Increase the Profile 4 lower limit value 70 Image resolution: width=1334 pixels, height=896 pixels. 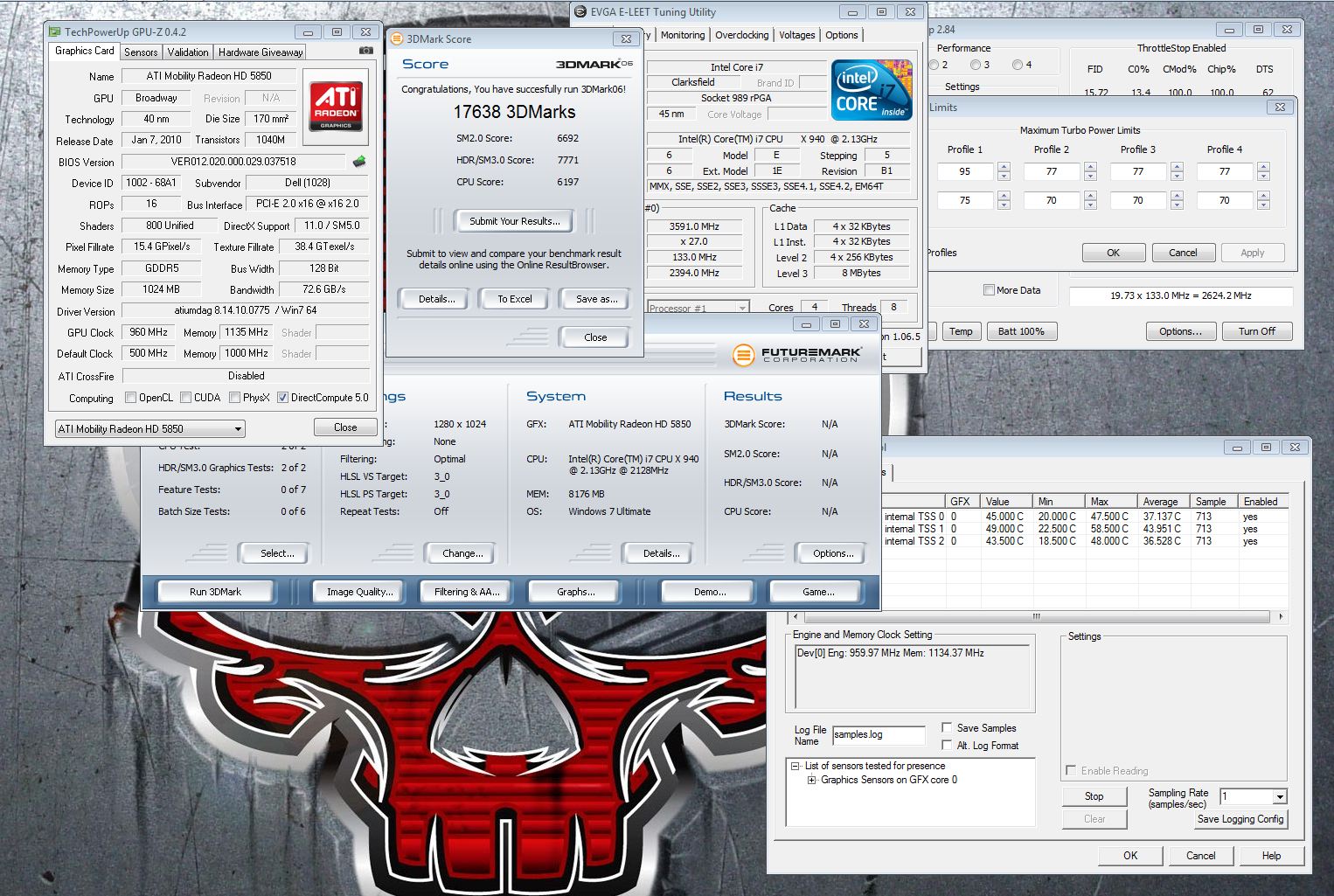pyautogui.click(x=1263, y=196)
